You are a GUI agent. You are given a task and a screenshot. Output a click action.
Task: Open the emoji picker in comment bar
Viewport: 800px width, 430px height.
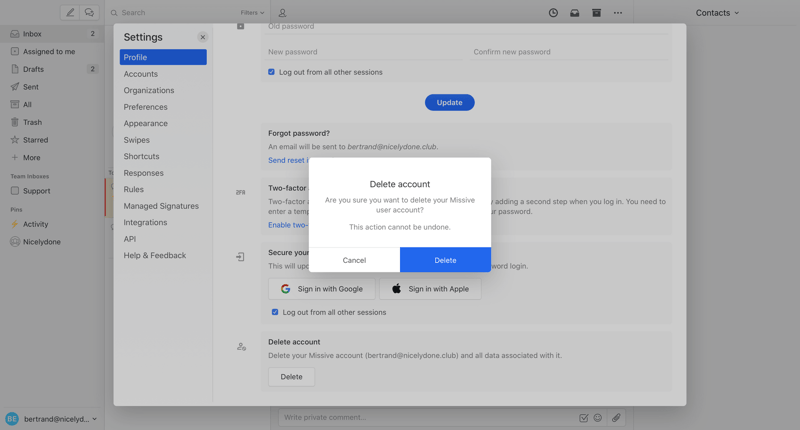[x=598, y=418]
